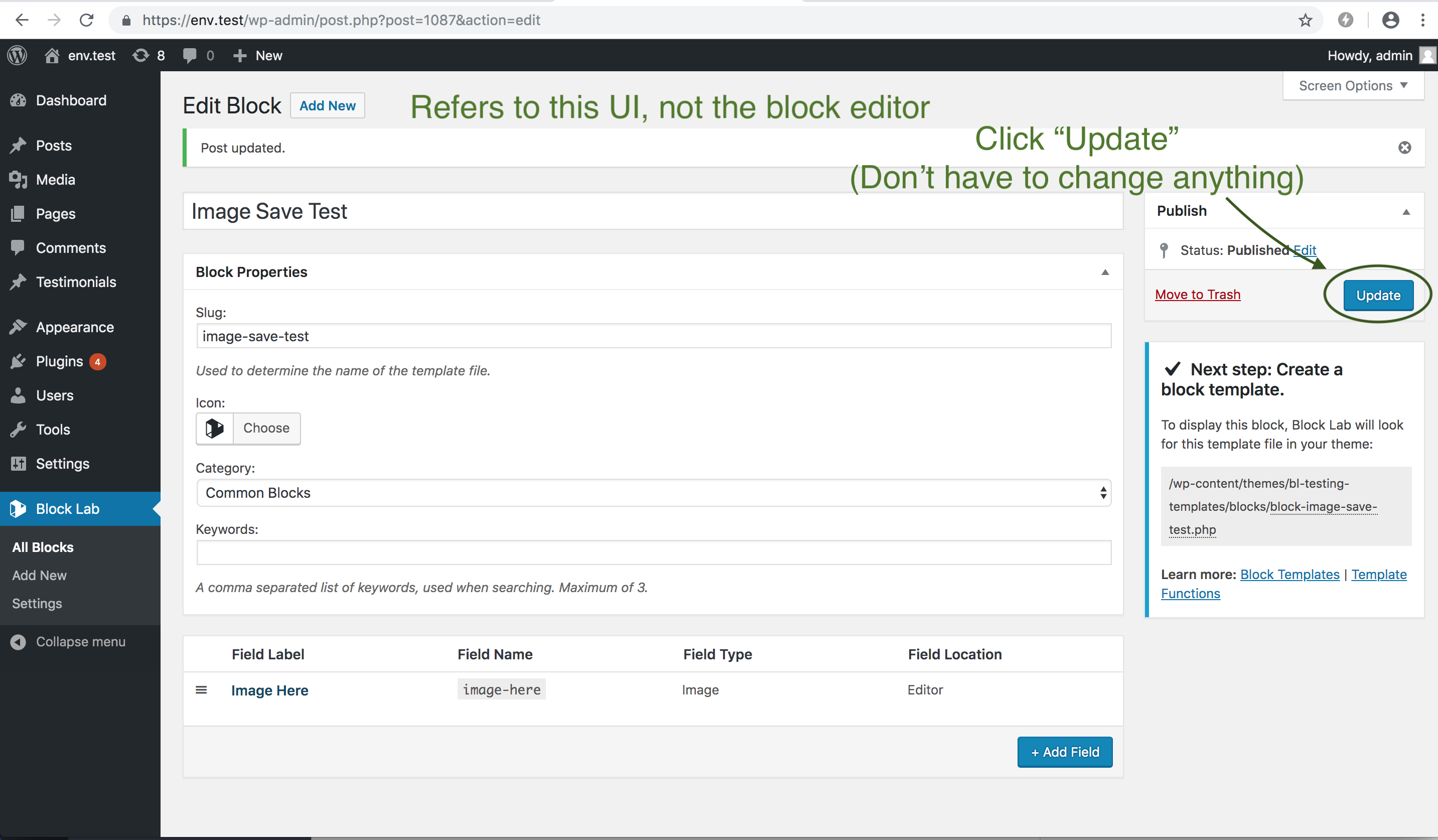Open the Appearance paintbrush icon

[19, 326]
